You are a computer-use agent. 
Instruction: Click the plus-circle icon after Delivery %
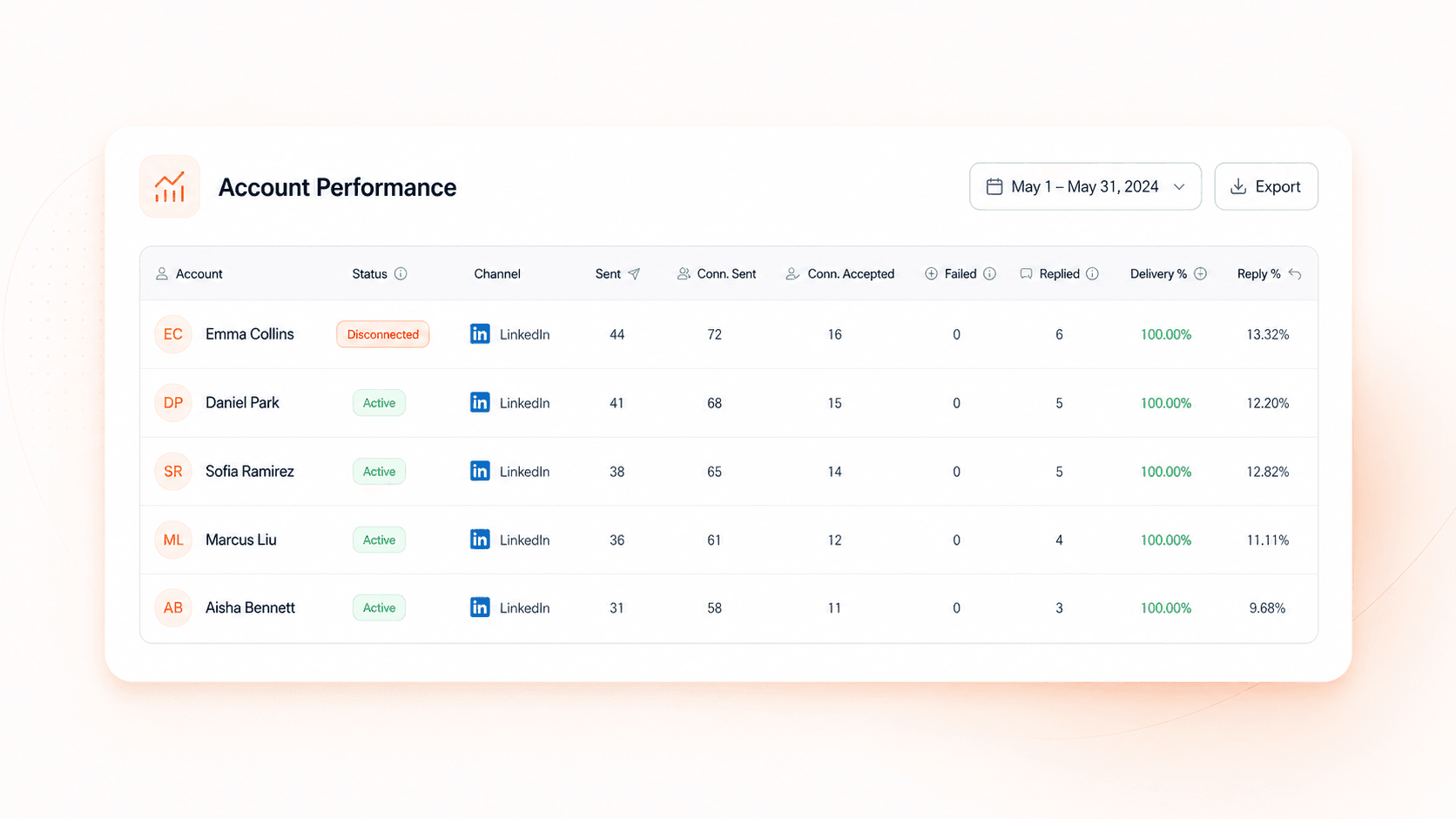click(1200, 273)
